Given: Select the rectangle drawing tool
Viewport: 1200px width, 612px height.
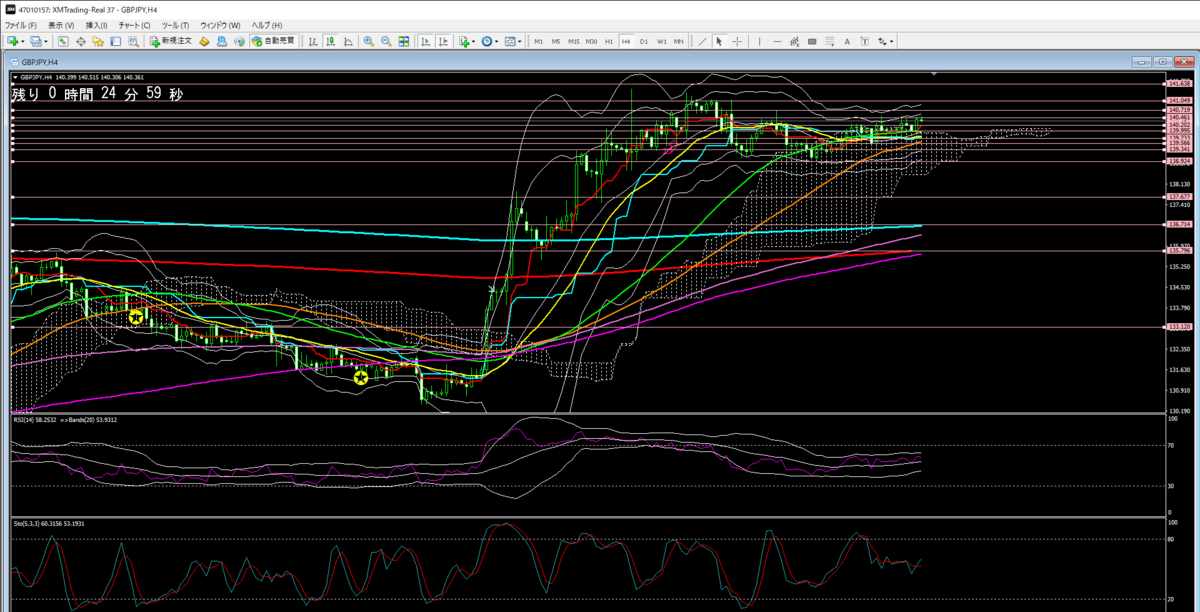Looking at the screenshot, I should pos(812,41).
